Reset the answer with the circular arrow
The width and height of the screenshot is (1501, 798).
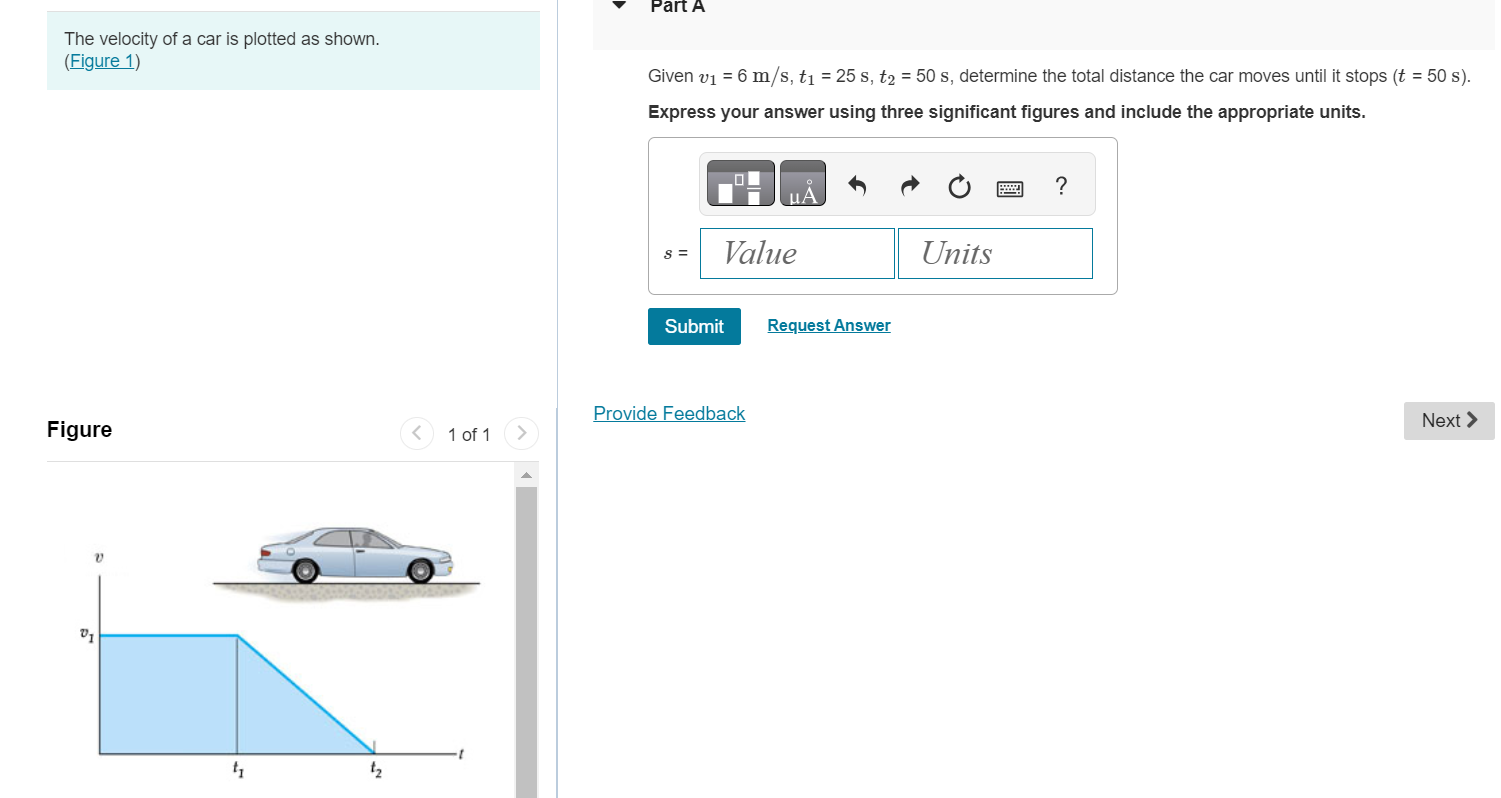(958, 186)
